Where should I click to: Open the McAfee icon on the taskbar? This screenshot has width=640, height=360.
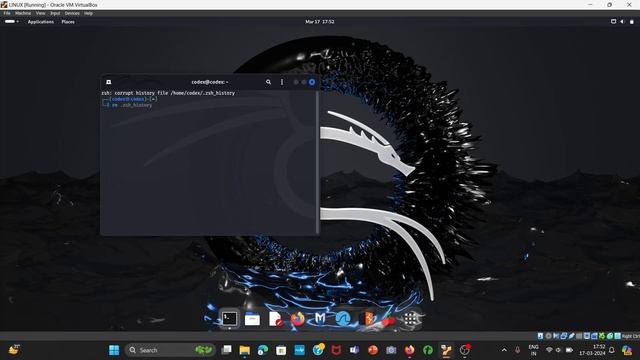click(x=336, y=350)
